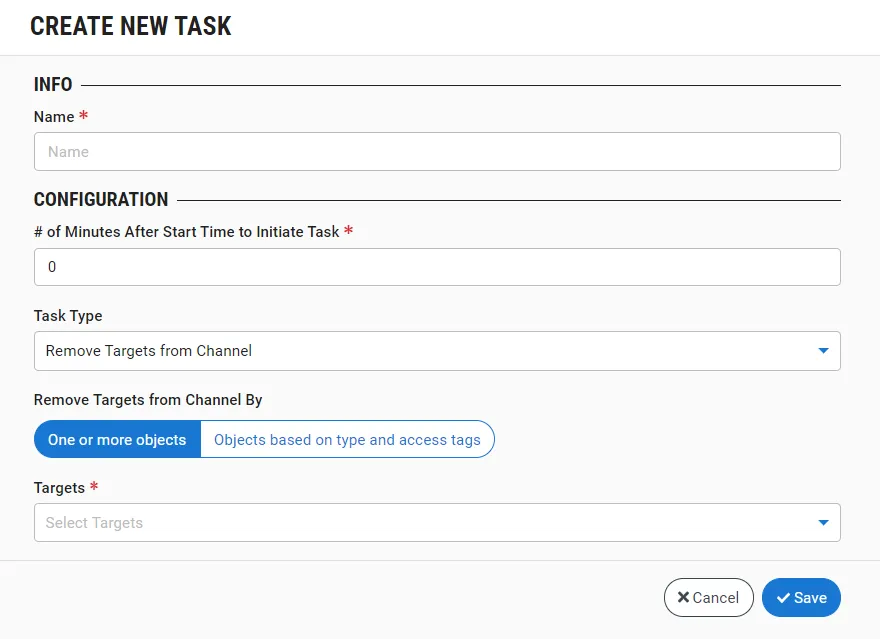Focus the minutes after start time field
The width and height of the screenshot is (880, 639).
tap(437, 267)
